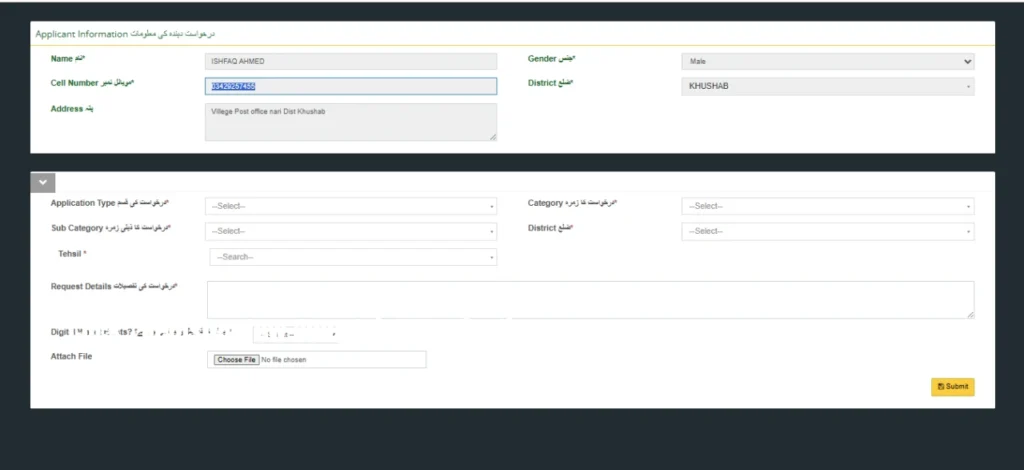Open the Tehsil search dropdown

(x=353, y=257)
